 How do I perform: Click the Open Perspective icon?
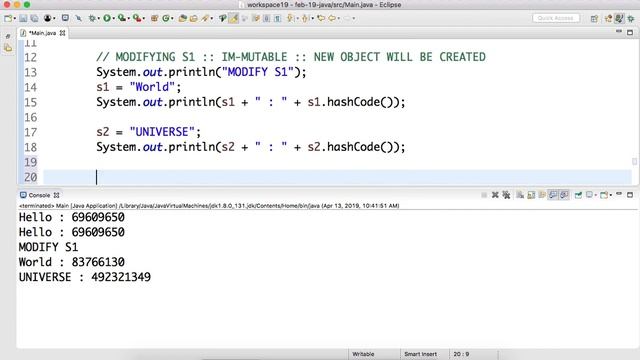[x=594, y=19]
